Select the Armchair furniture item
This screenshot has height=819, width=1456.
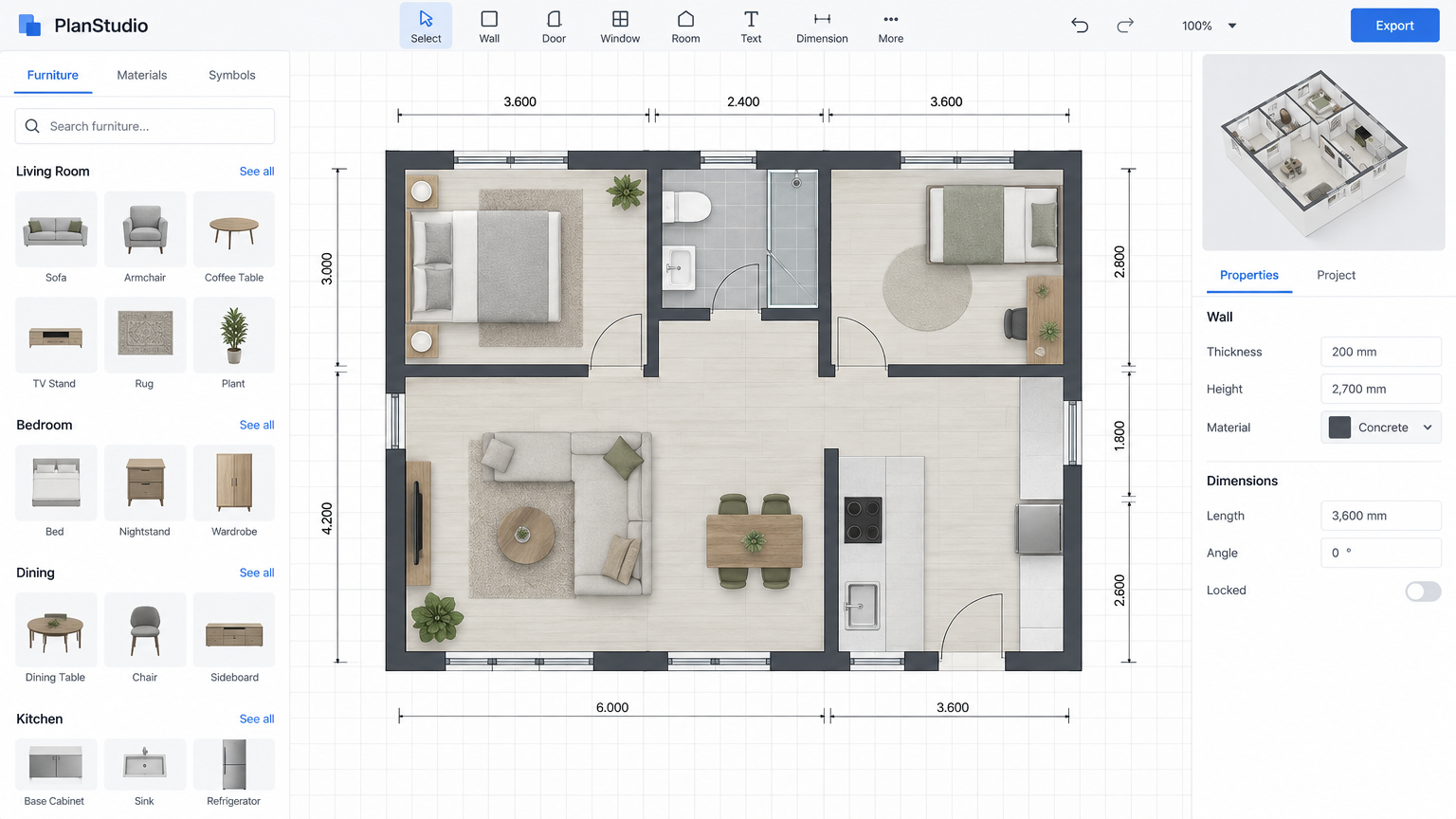[145, 238]
